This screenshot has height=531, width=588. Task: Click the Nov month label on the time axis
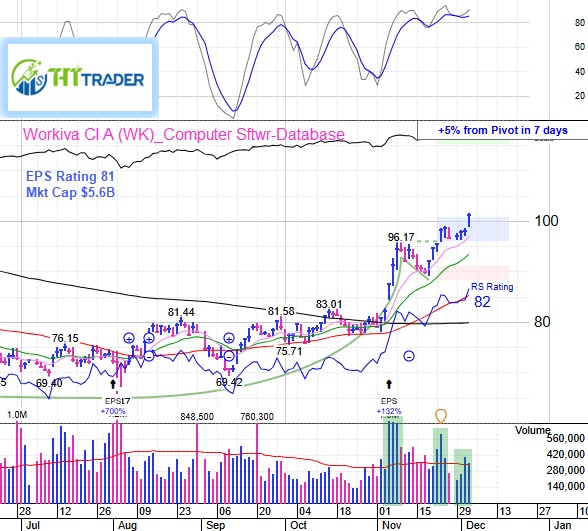(392, 525)
